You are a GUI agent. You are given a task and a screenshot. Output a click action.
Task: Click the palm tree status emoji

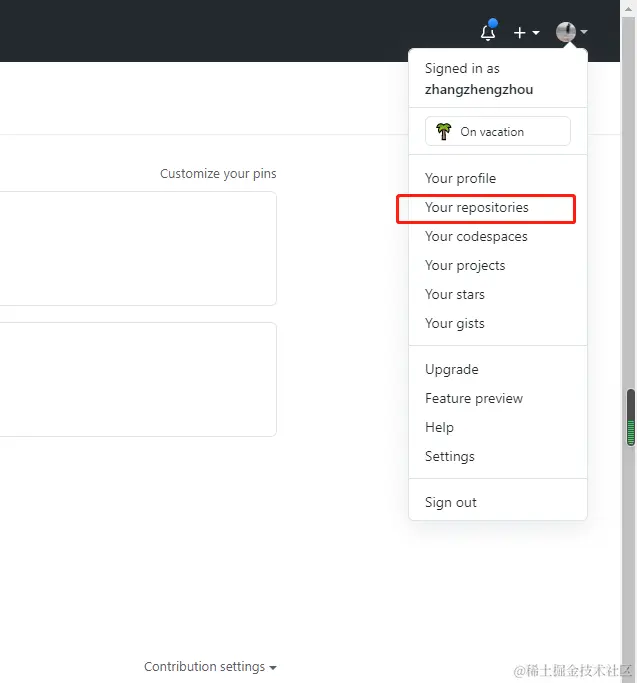[444, 131]
